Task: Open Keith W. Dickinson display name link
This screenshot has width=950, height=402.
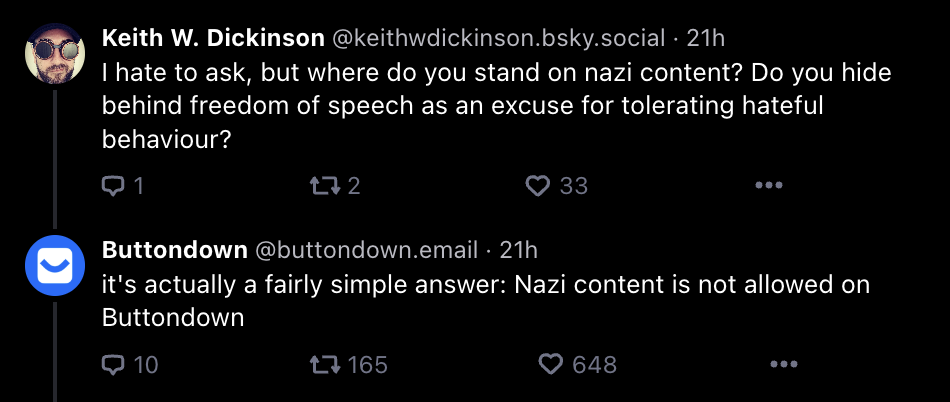Action: 213,39
